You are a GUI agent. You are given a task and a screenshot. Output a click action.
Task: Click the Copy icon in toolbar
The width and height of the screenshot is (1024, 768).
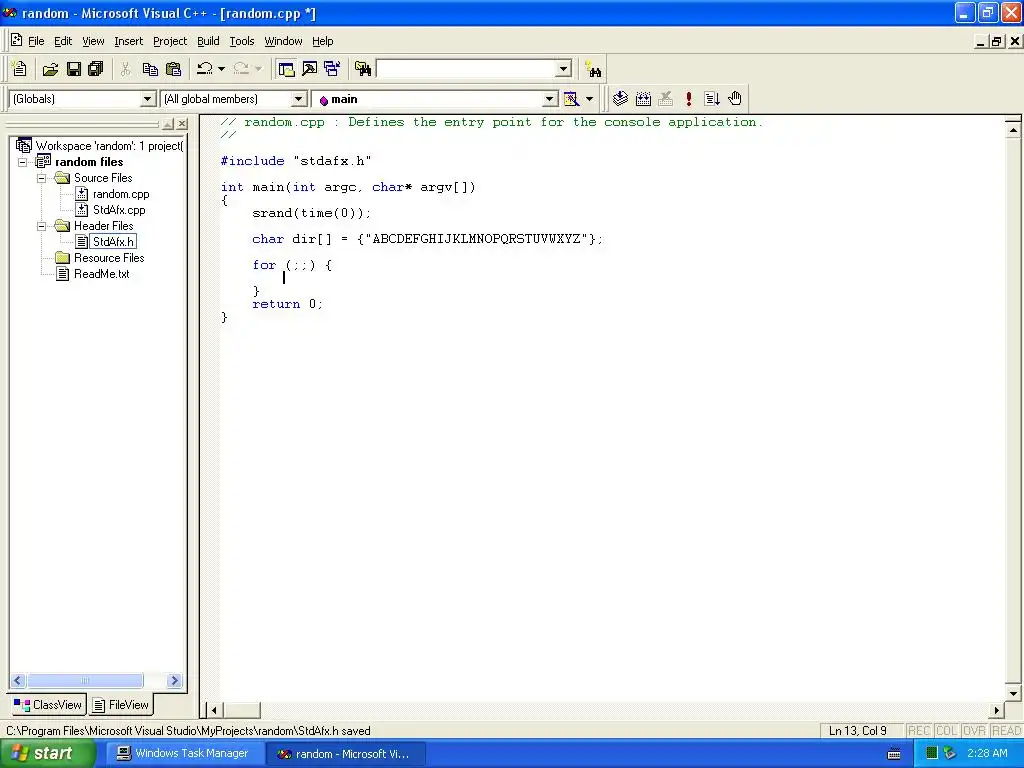[150, 69]
